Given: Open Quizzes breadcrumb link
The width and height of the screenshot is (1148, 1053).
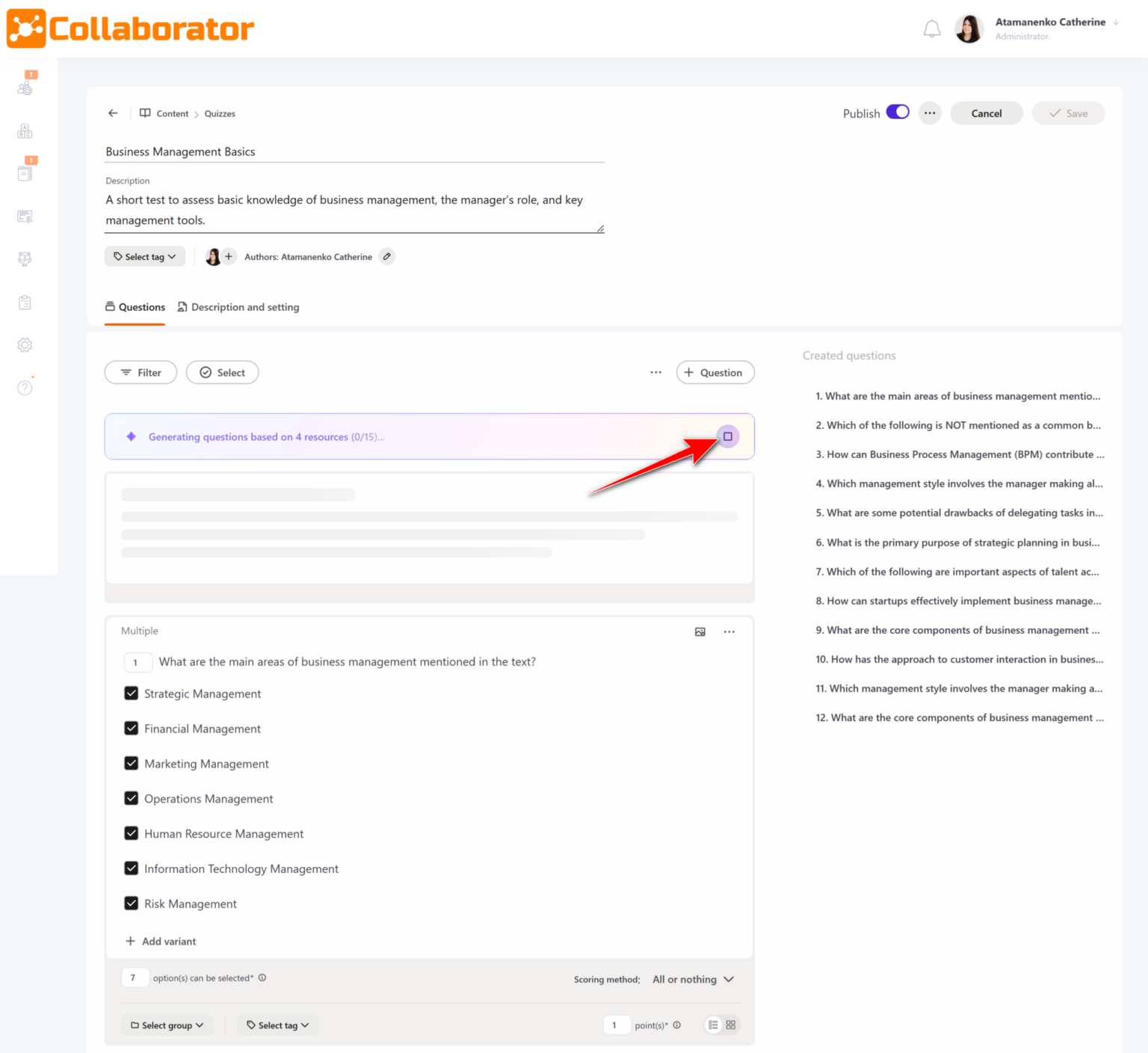Looking at the screenshot, I should (220, 114).
